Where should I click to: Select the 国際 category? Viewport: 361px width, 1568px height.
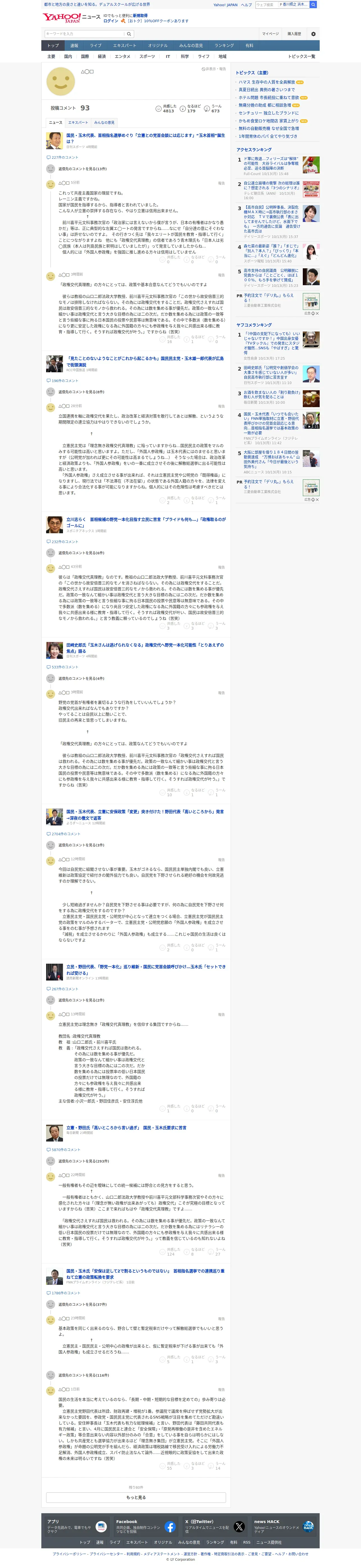85,56
